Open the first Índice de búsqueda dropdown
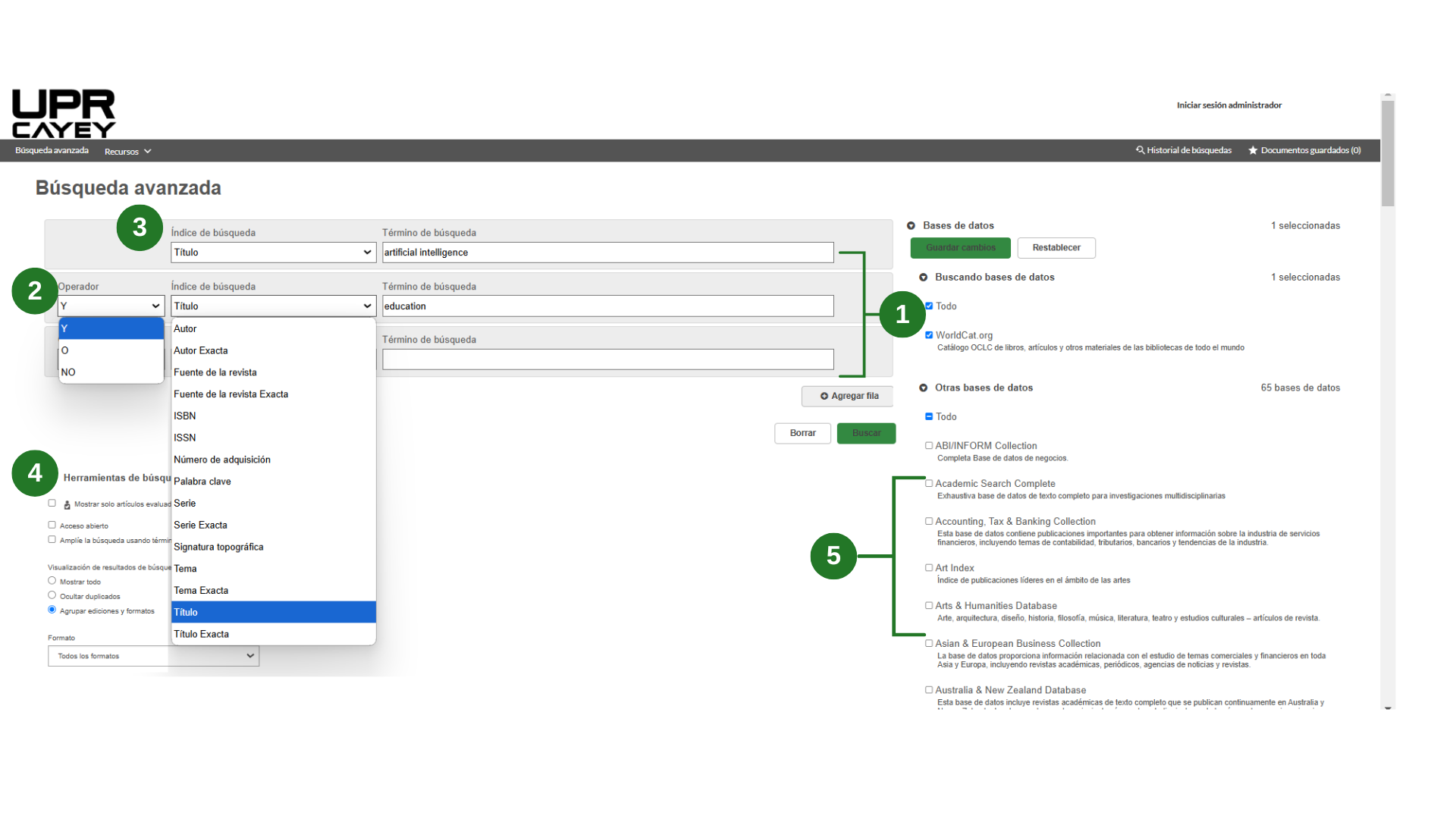The image size is (1456, 819). pyautogui.click(x=273, y=253)
